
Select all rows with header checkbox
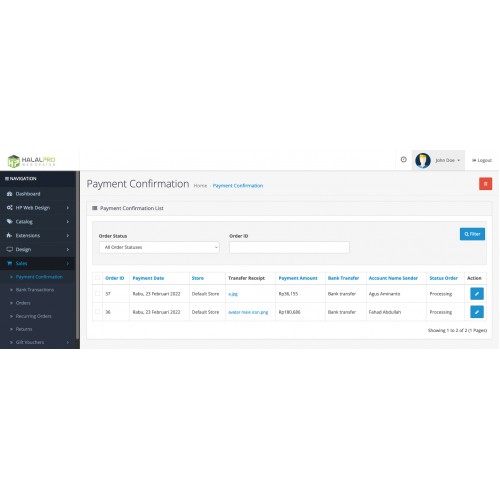(97, 278)
